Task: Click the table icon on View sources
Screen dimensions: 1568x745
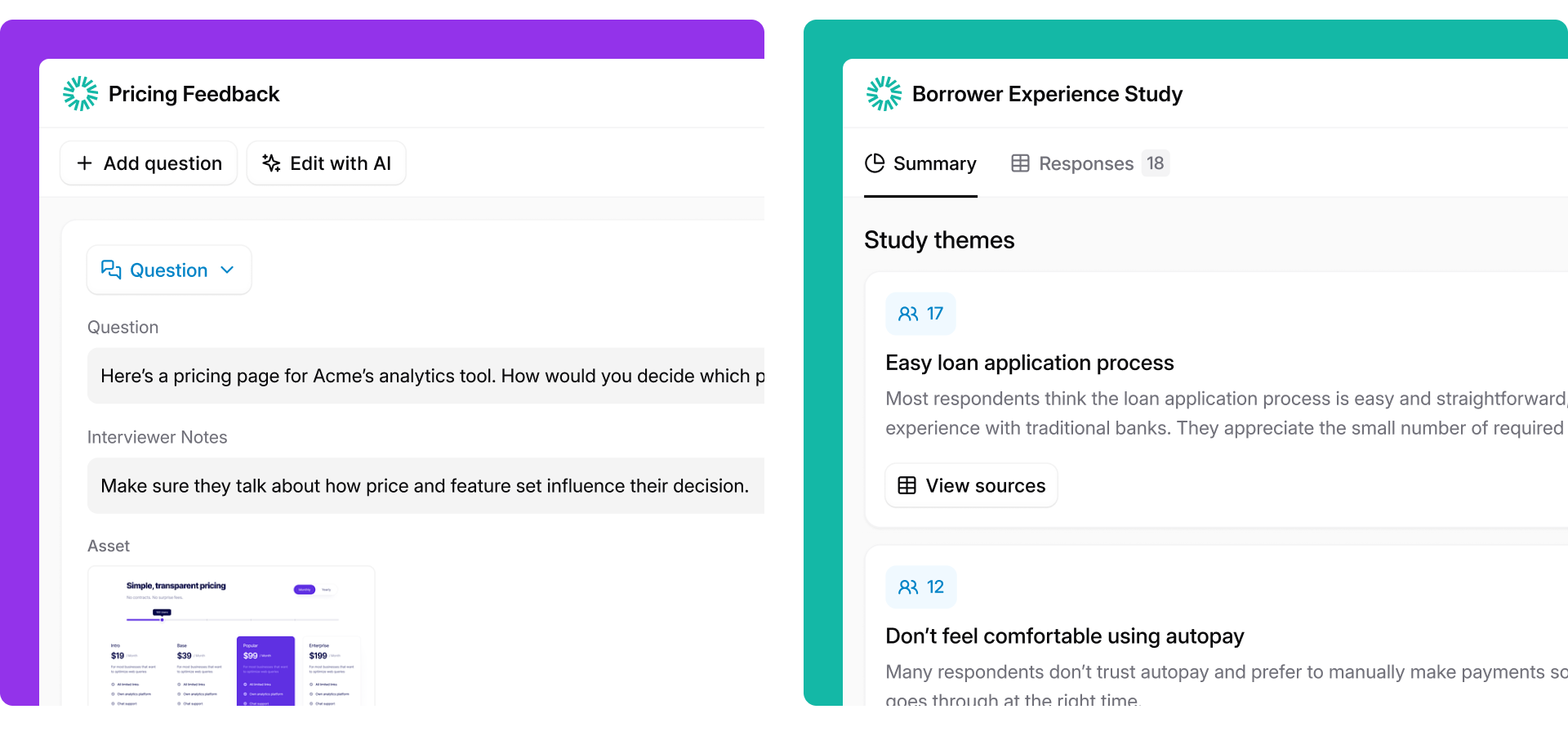Action: 906,486
